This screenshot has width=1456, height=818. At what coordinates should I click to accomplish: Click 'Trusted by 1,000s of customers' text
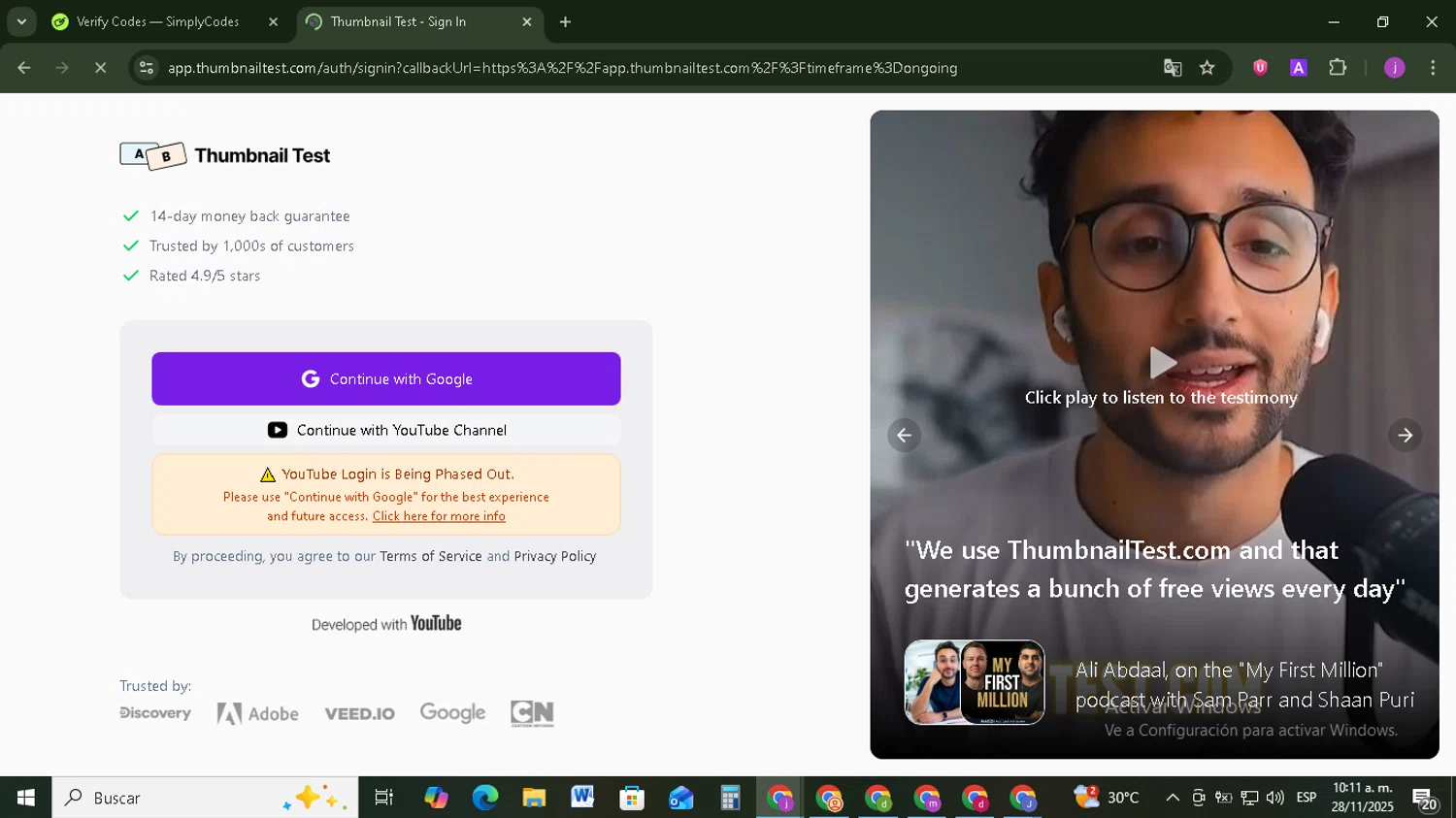[251, 246]
